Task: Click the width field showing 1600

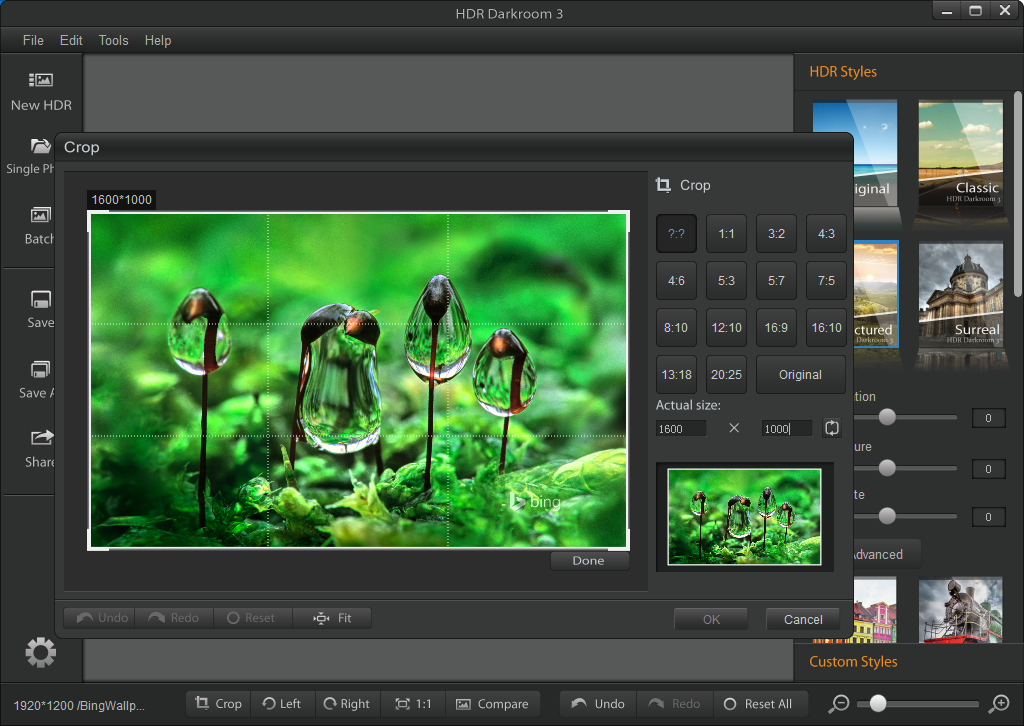Action: (x=681, y=429)
